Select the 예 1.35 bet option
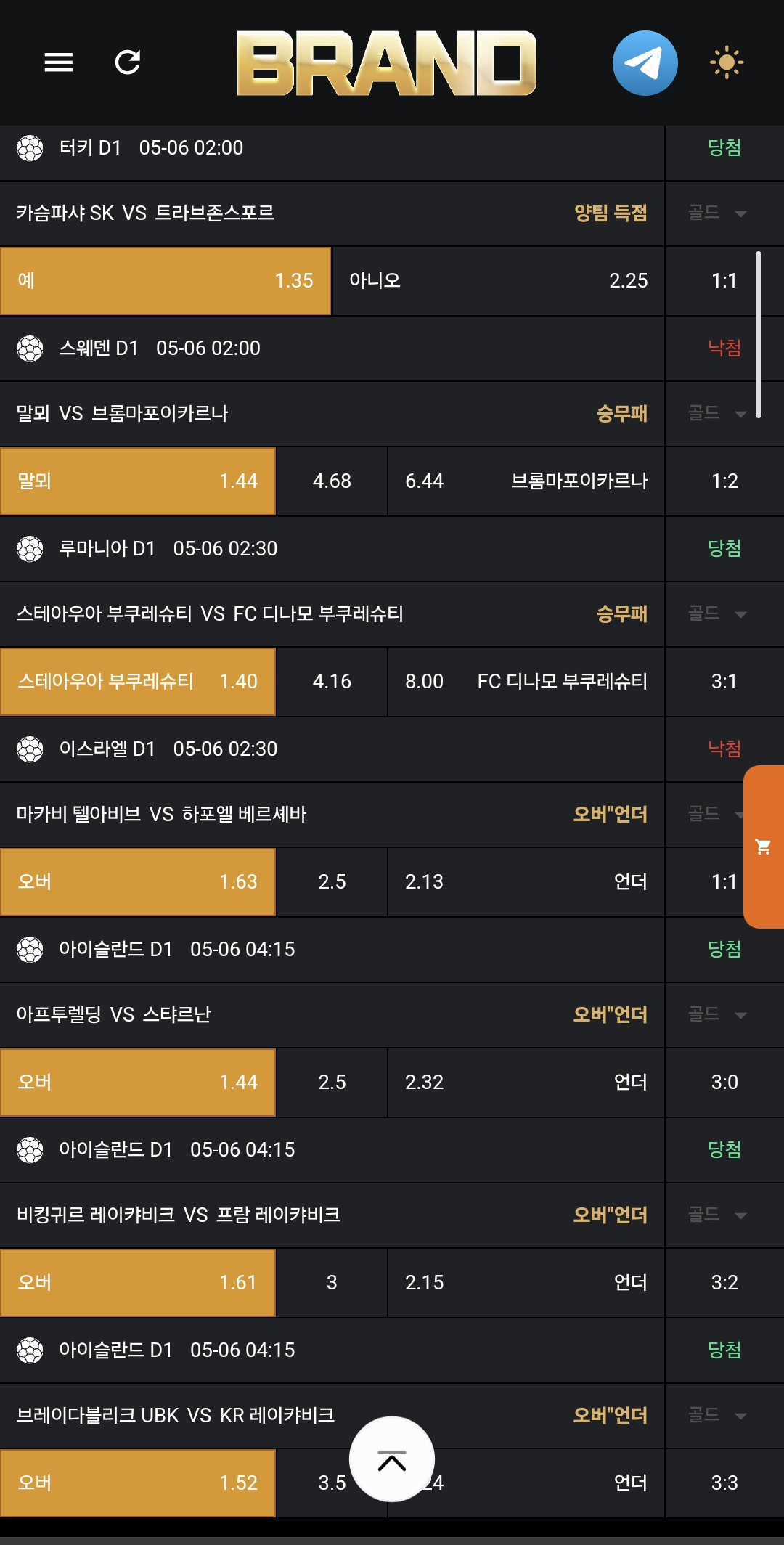This screenshot has width=784, height=1545. point(166,281)
